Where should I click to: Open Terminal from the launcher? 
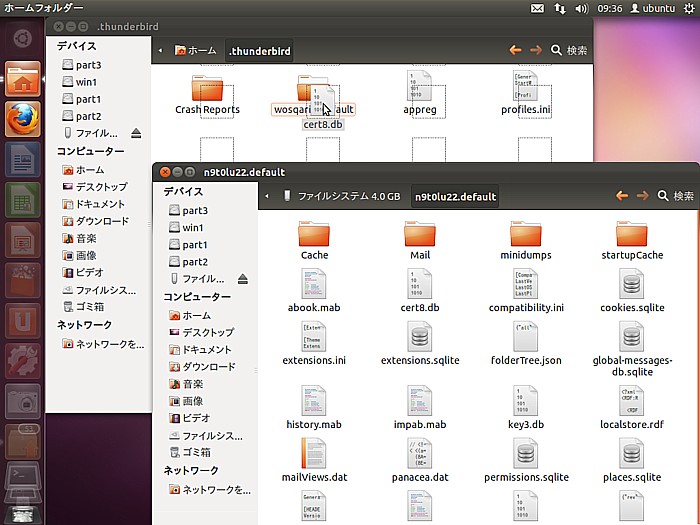pos(22,478)
